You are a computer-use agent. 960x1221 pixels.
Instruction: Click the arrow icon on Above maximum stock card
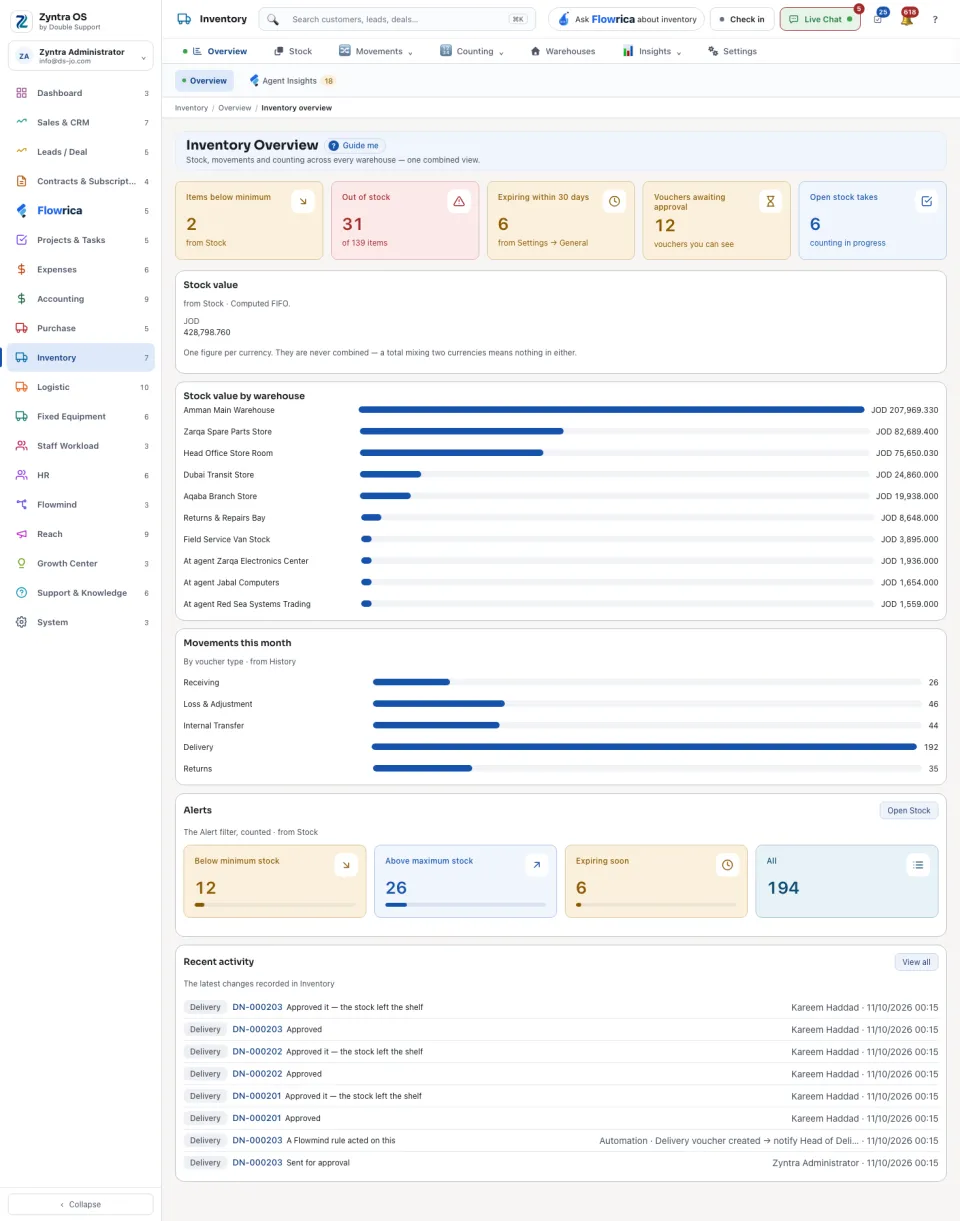click(536, 865)
